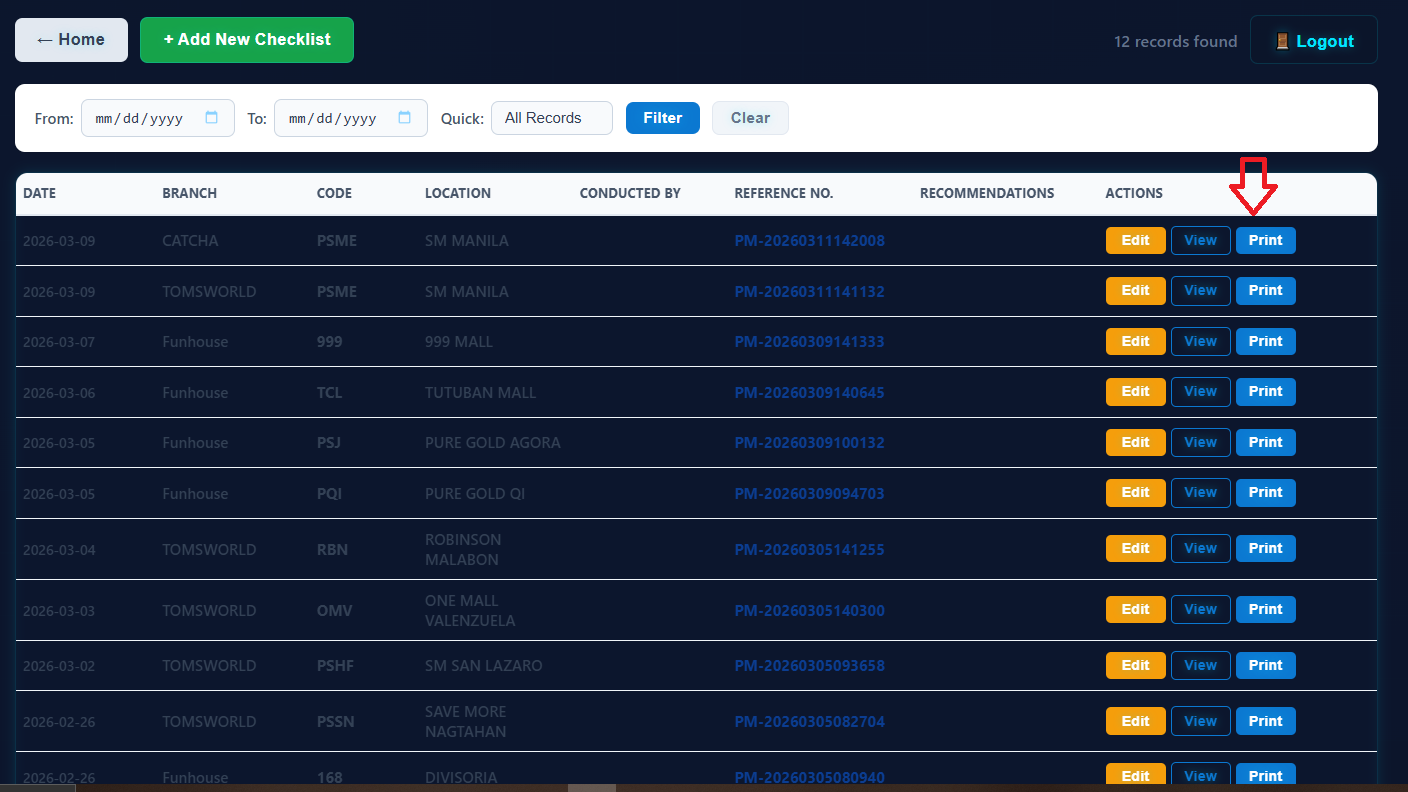Open reference link PM-20260311141132
This screenshot has width=1408, height=792.
point(809,292)
